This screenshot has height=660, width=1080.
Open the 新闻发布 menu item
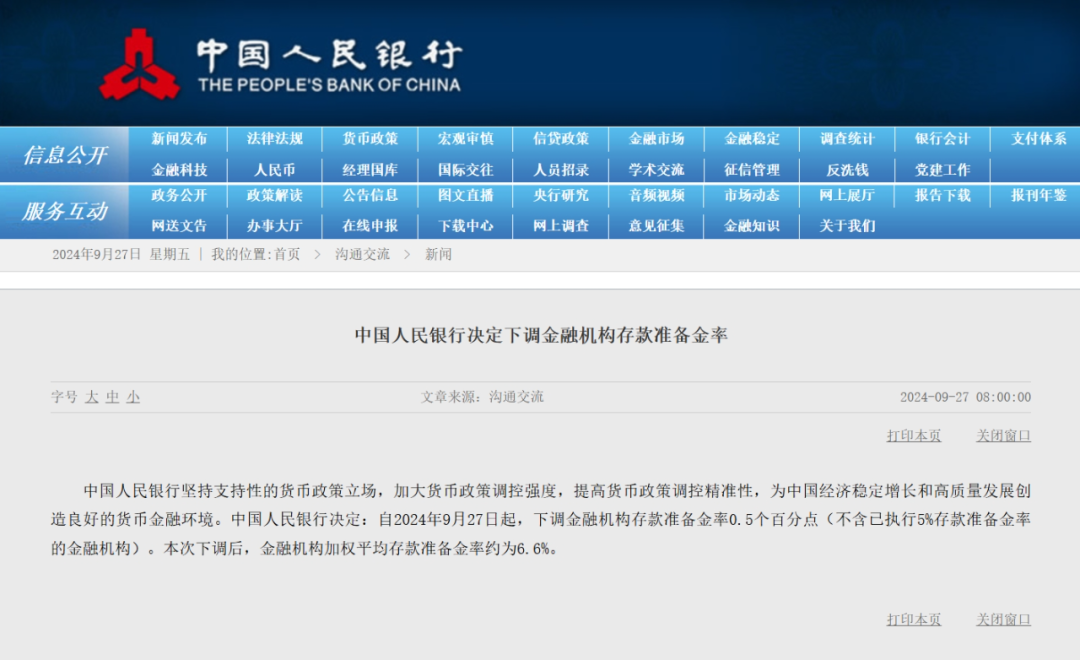coord(179,138)
